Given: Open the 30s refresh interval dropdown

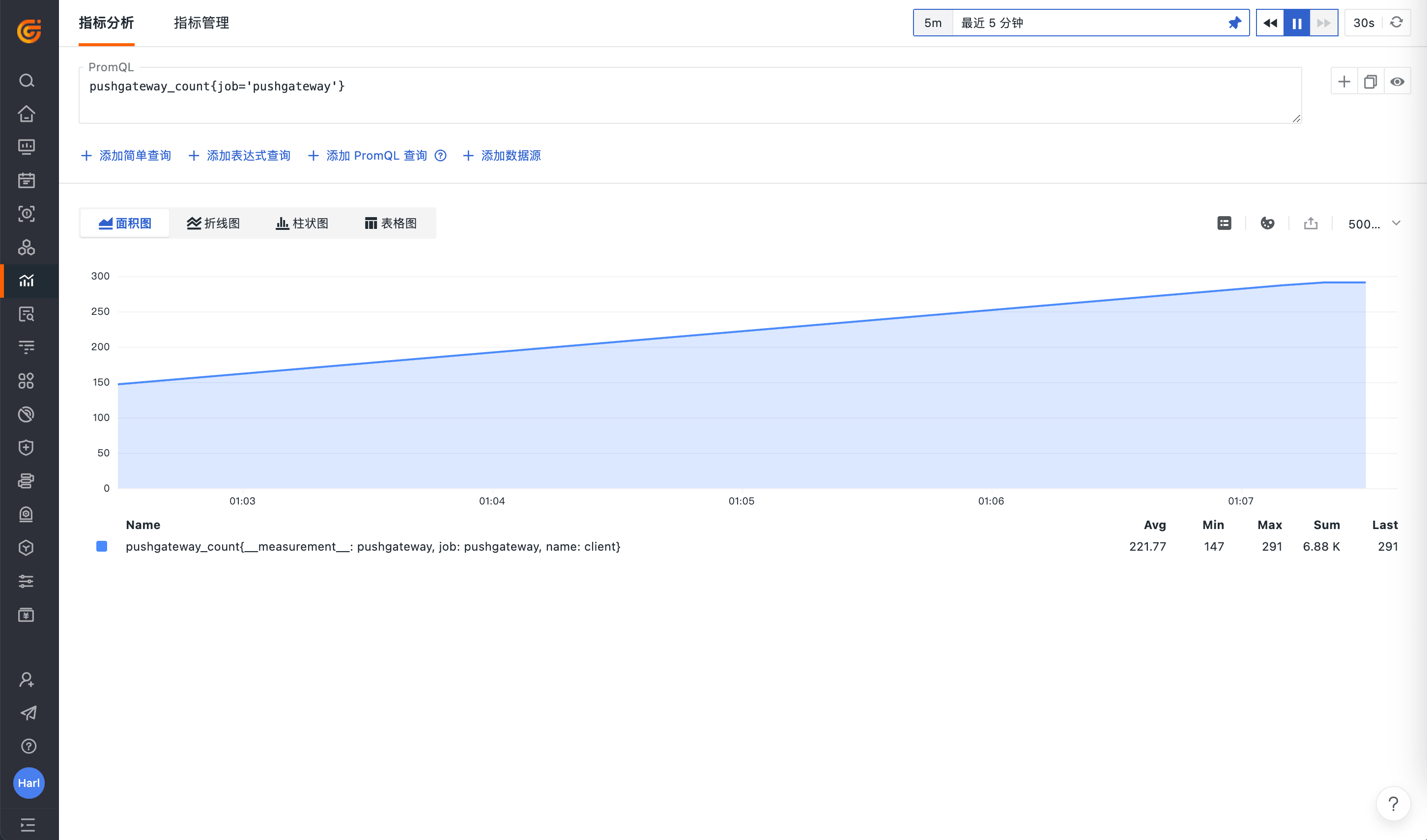Looking at the screenshot, I should 1364,23.
